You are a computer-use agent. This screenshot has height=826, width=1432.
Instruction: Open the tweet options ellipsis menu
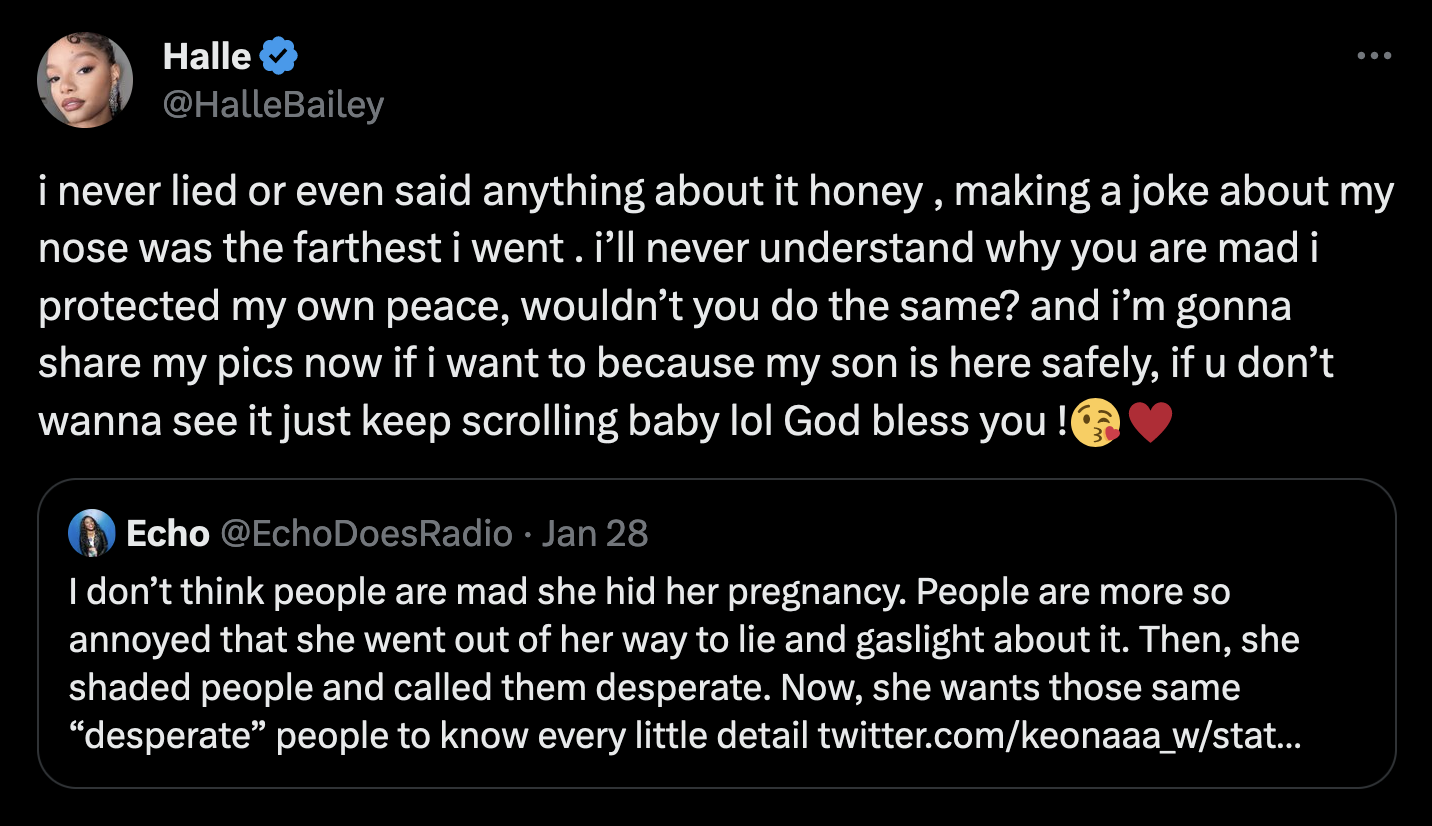[x=1374, y=57]
